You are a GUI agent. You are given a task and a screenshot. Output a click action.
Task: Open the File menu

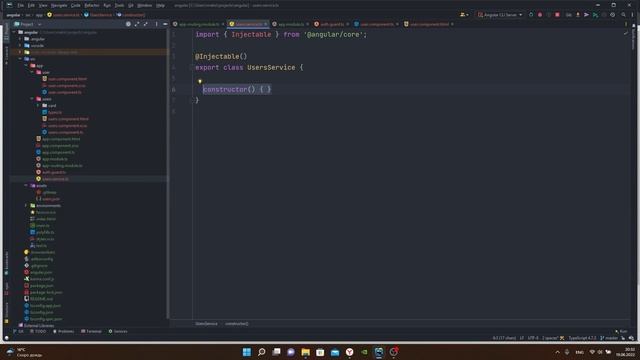pyautogui.click(x=20, y=5)
